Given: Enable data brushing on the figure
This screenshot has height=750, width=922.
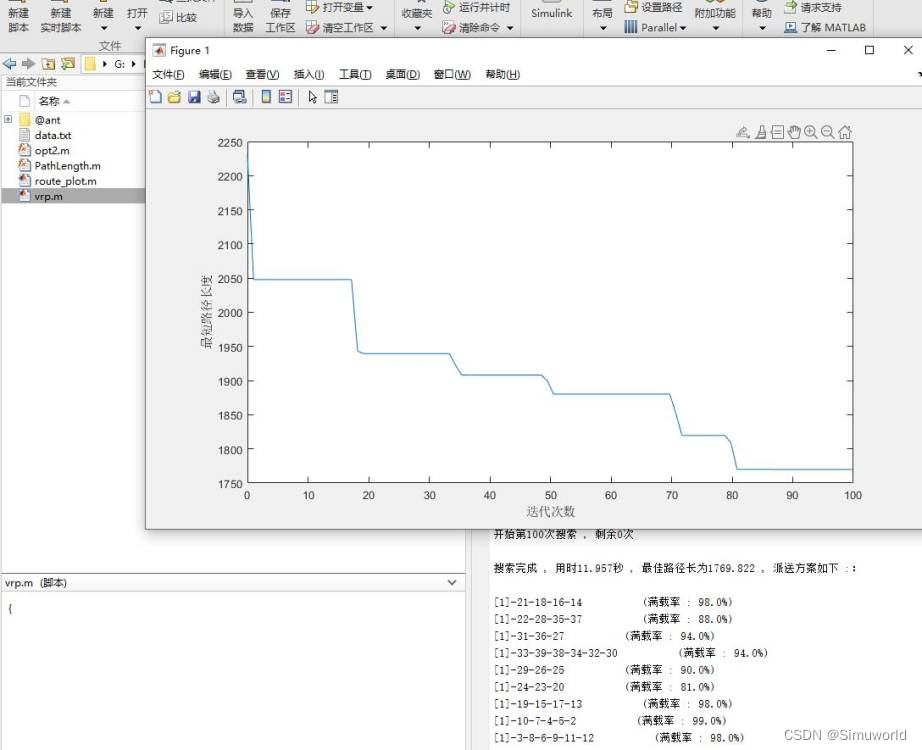Looking at the screenshot, I should [763, 131].
